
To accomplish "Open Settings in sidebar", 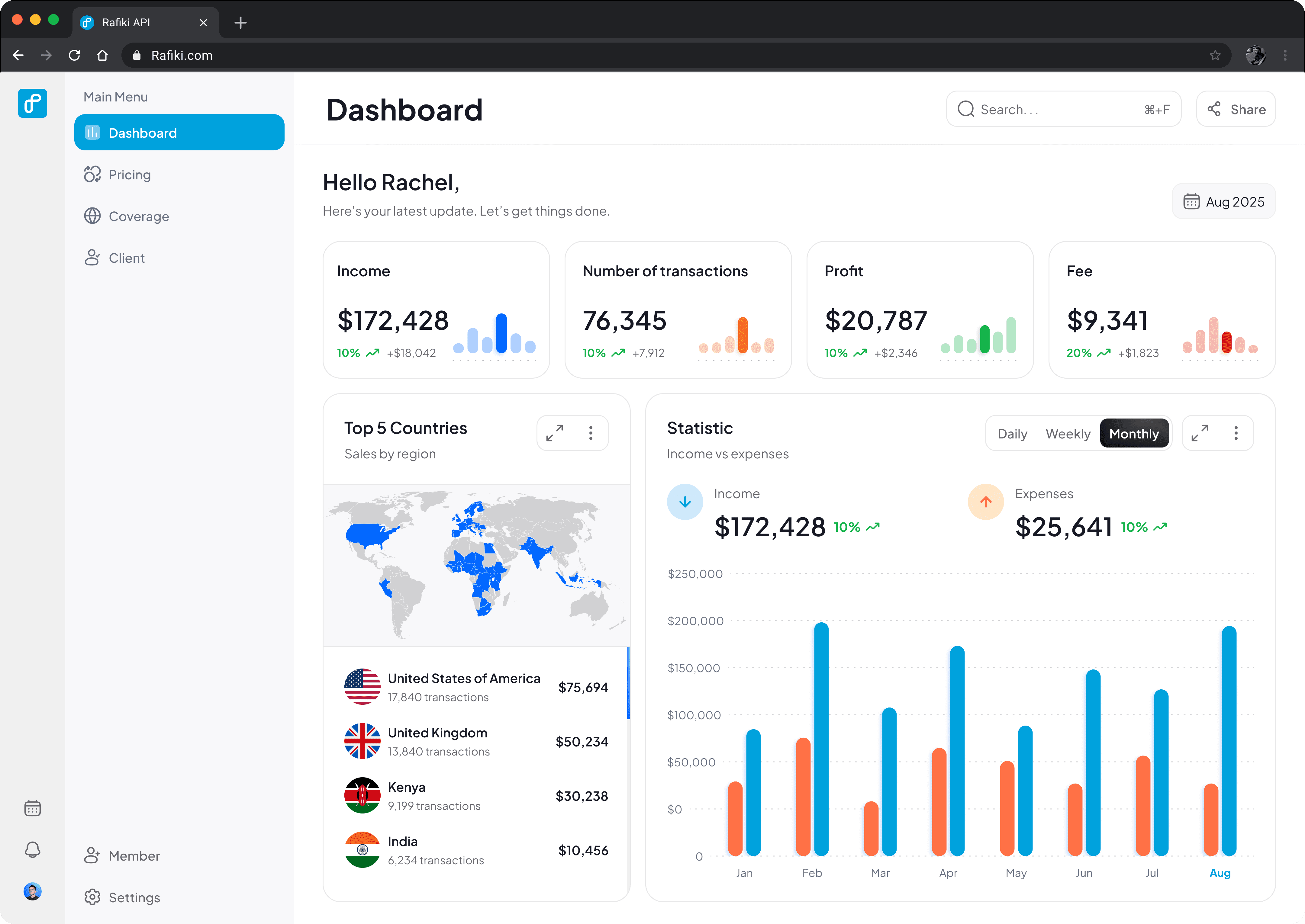I will tap(179, 897).
